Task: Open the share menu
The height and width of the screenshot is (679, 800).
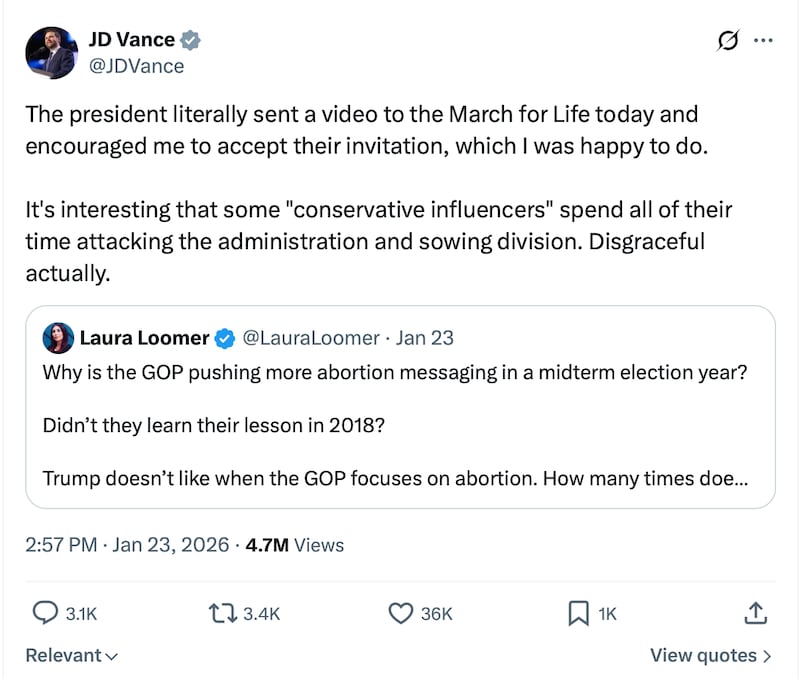Action: 757,614
